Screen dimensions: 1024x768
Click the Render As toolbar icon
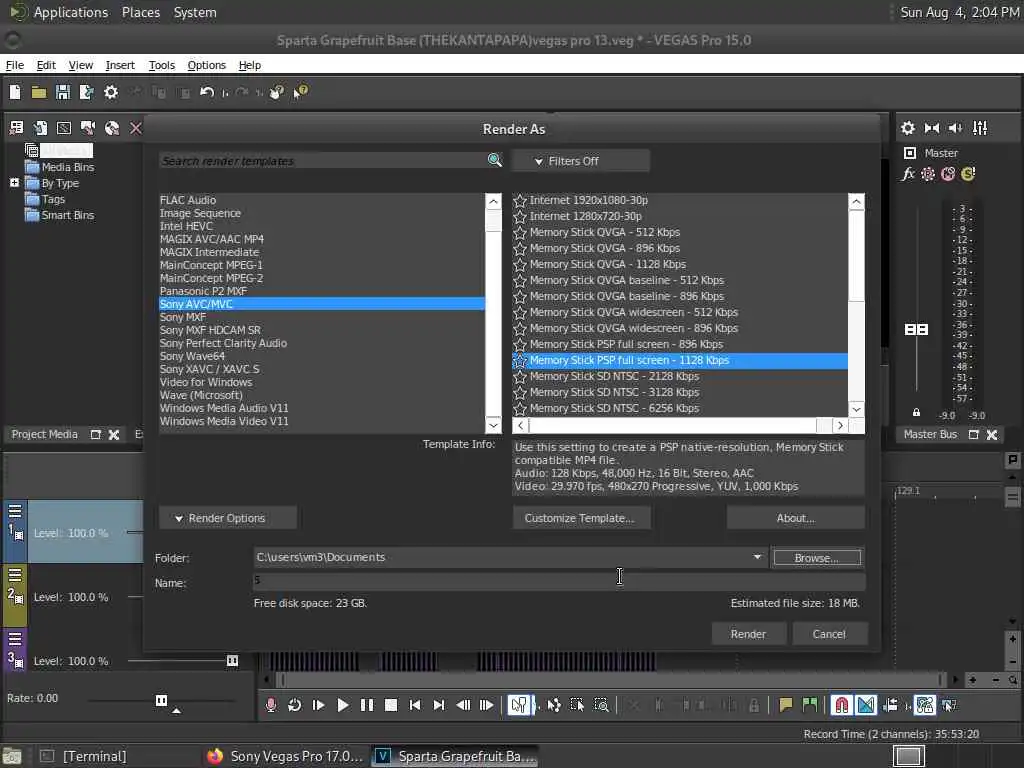click(86, 92)
